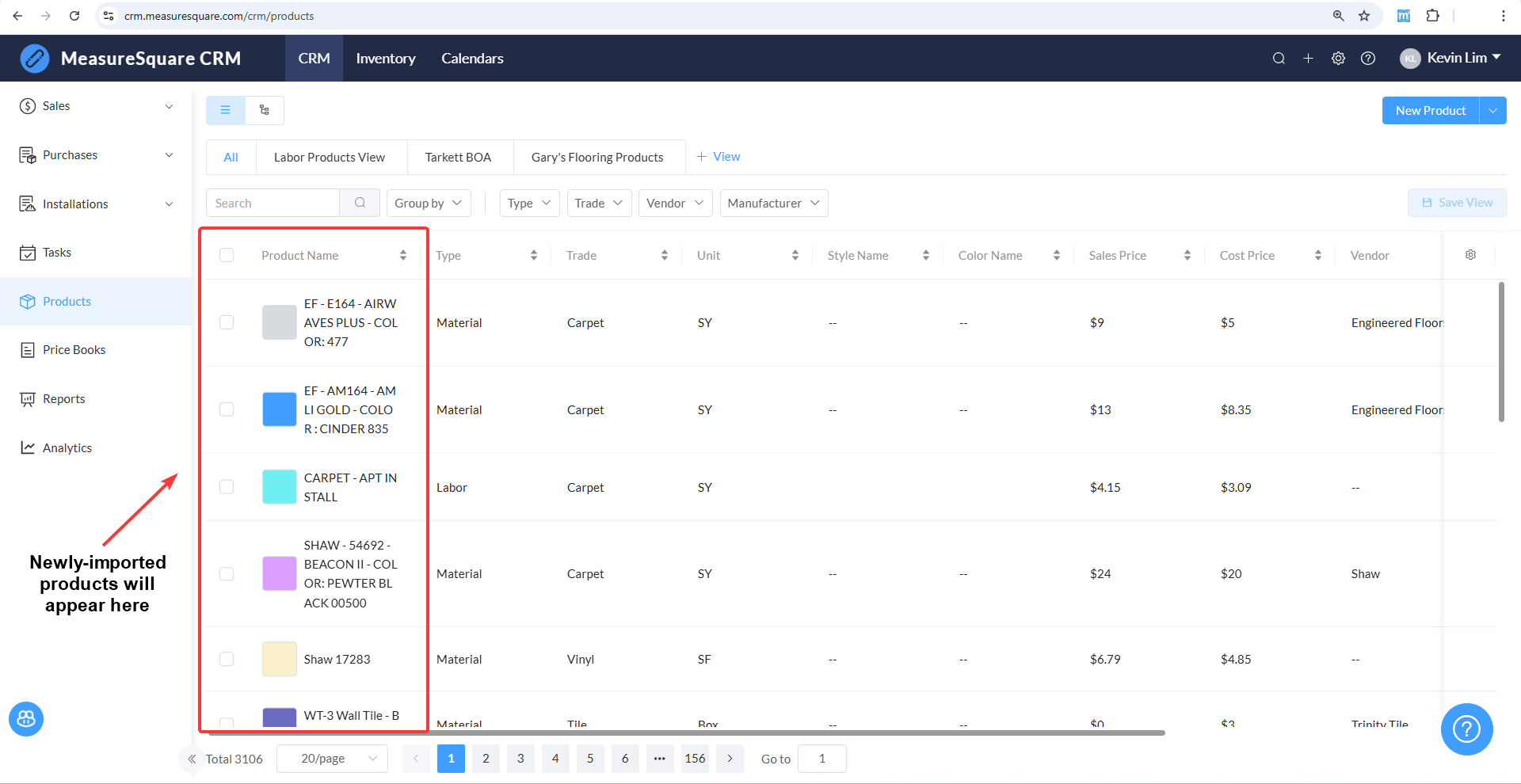
Task: Sort by Product Name column arrows
Action: (403, 255)
